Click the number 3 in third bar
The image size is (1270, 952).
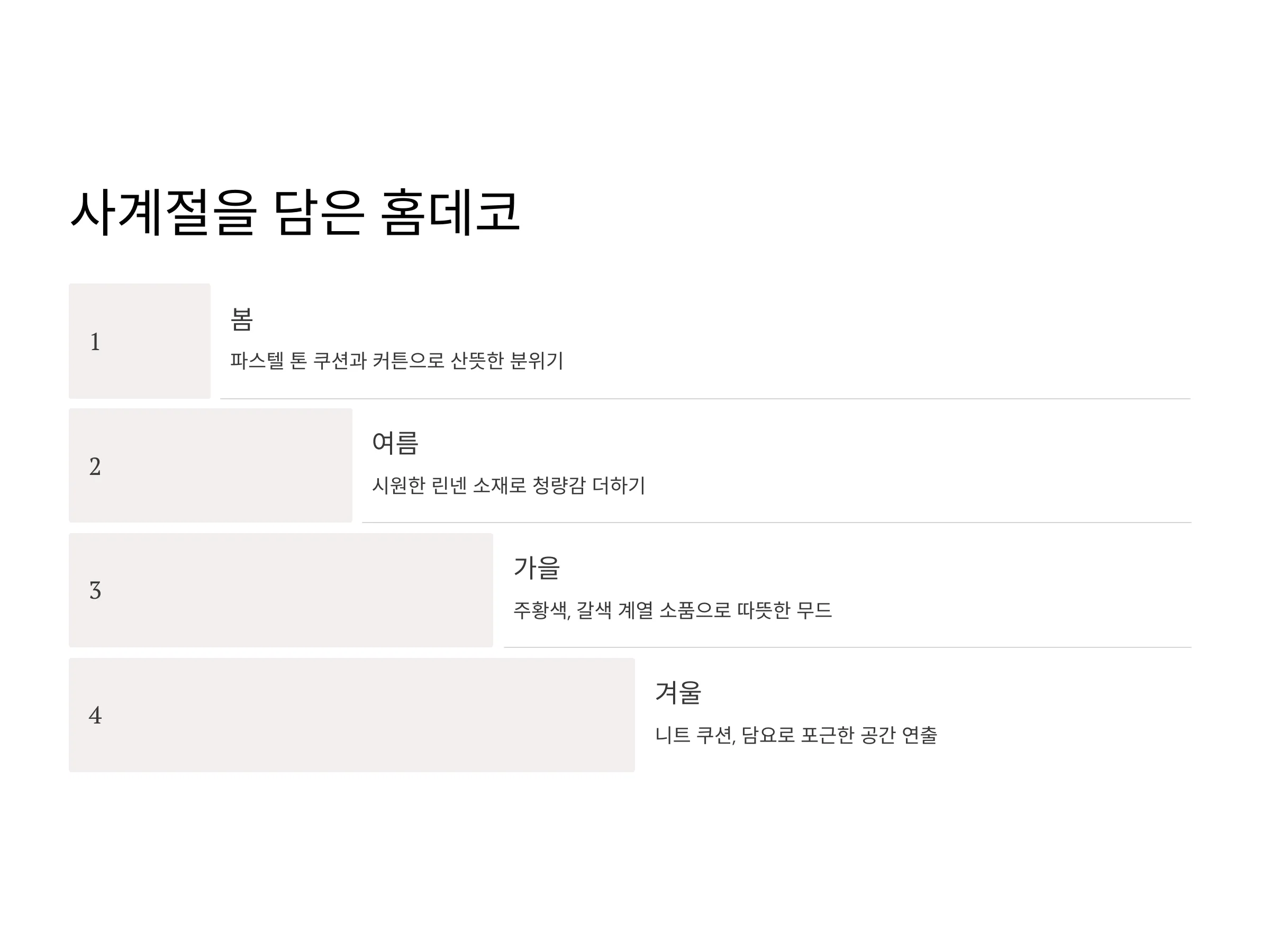click(x=95, y=590)
